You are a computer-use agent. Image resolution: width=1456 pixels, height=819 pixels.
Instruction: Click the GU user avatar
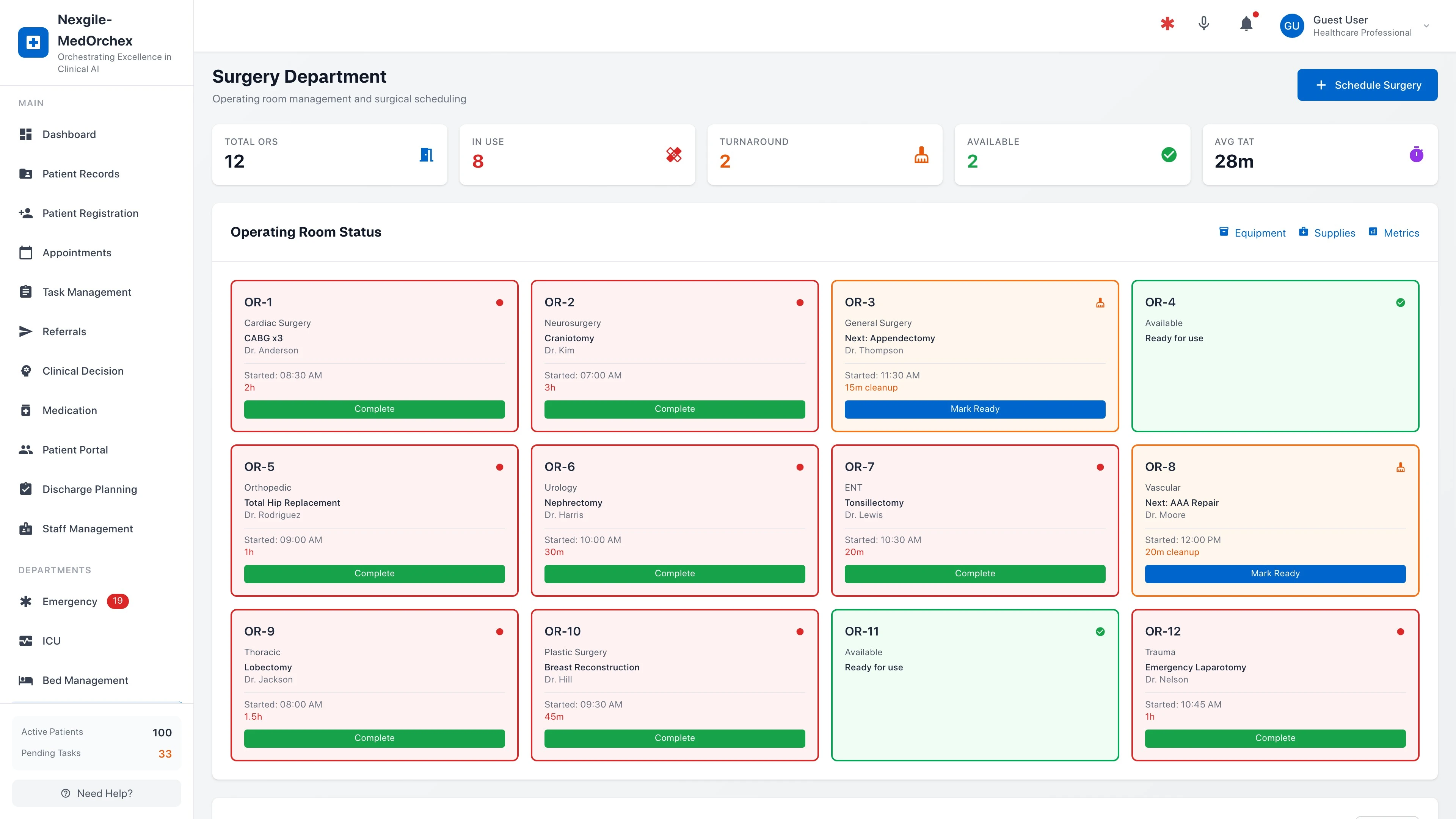1291,26
